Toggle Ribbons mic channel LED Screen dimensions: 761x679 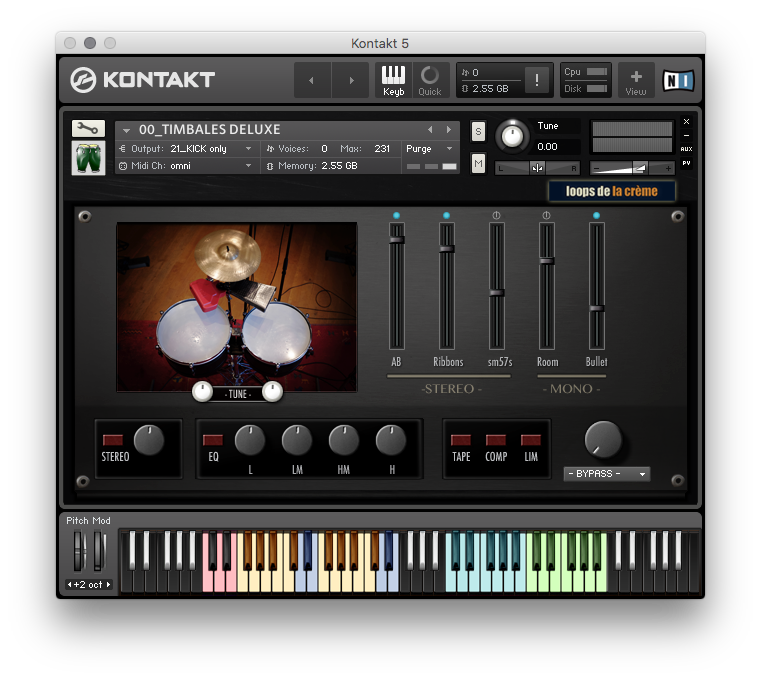click(x=447, y=215)
